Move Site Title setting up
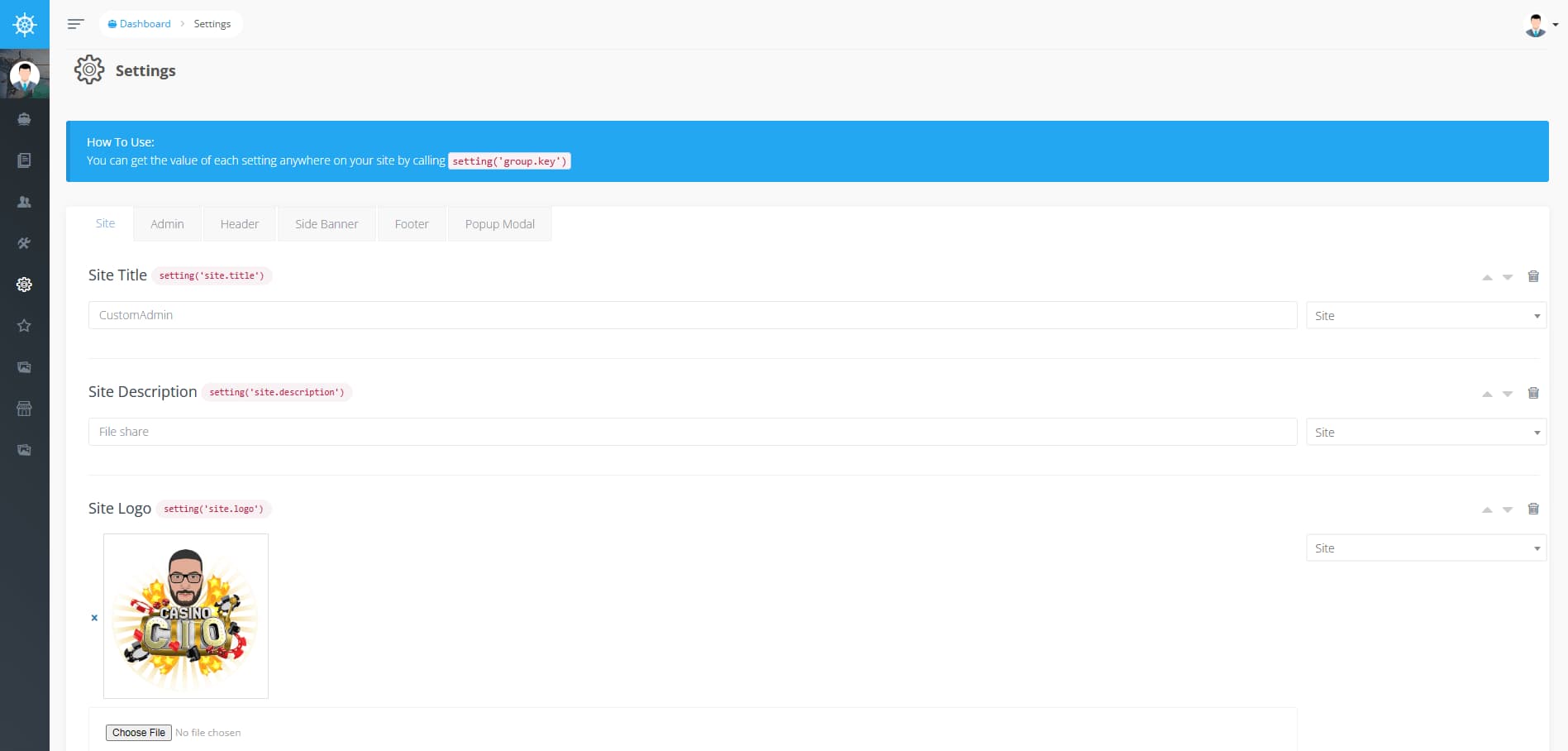This screenshot has height=751, width=1568. pos(1487,277)
